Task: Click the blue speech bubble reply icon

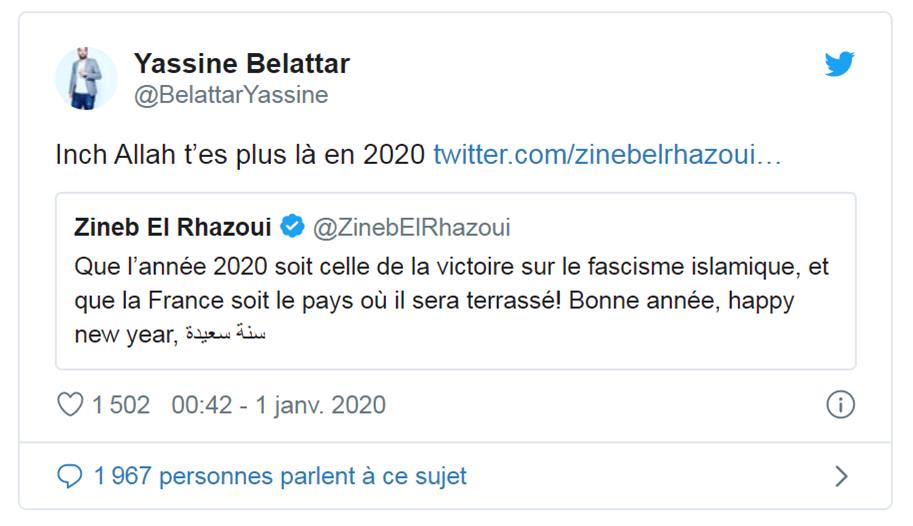Action: click(69, 476)
